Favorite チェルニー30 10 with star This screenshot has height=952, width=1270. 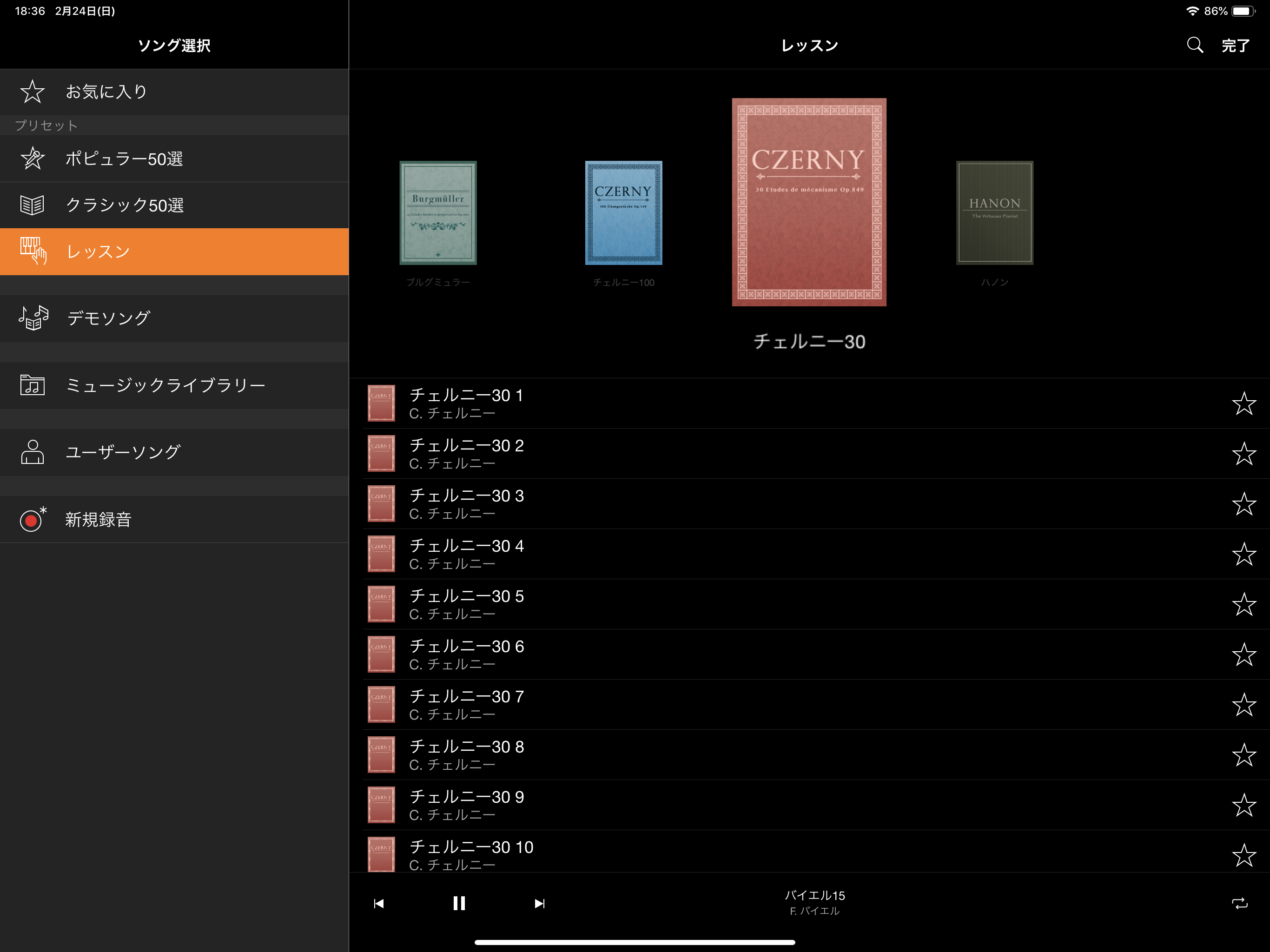pyautogui.click(x=1244, y=855)
